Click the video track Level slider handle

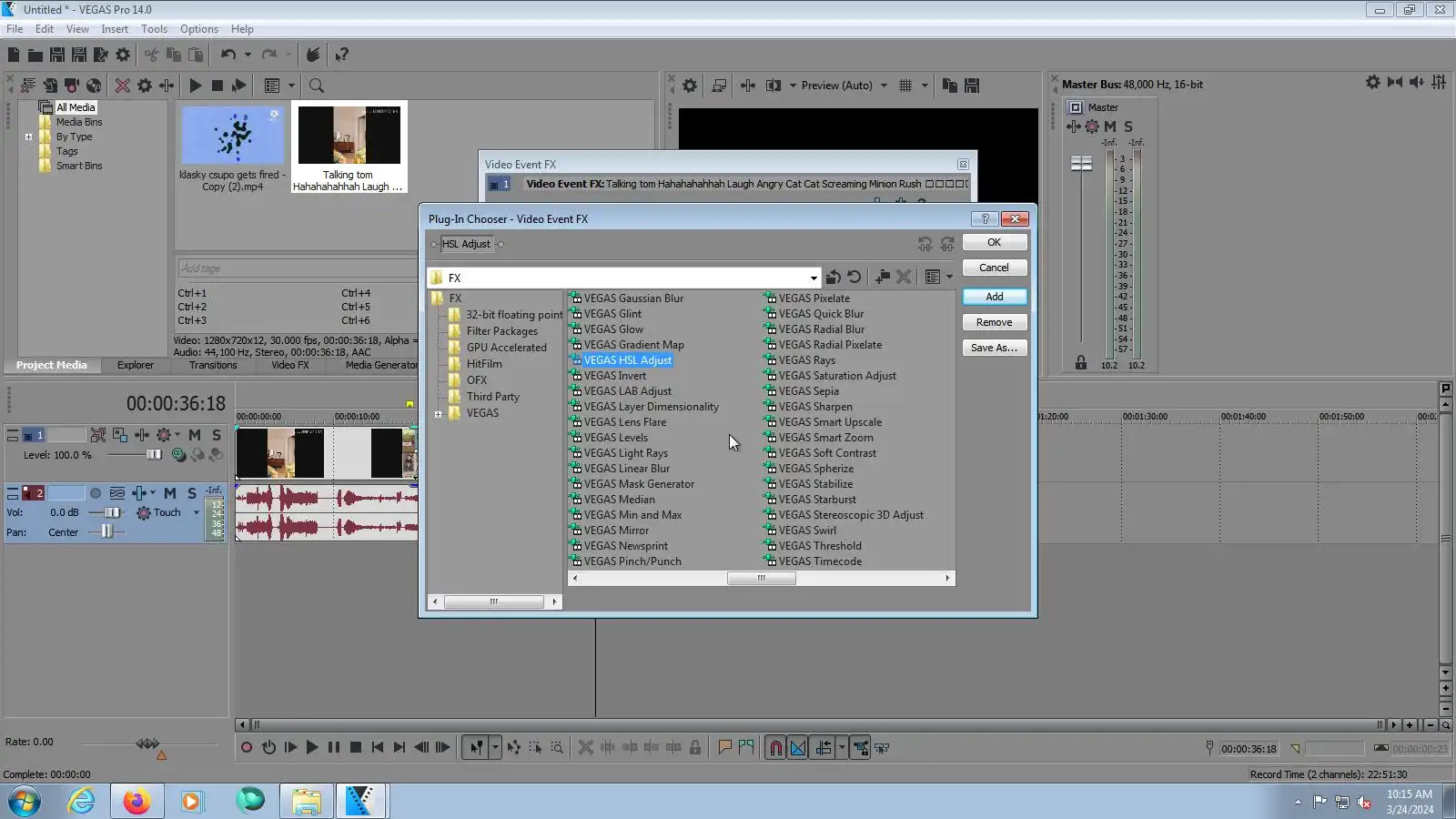[x=154, y=454]
